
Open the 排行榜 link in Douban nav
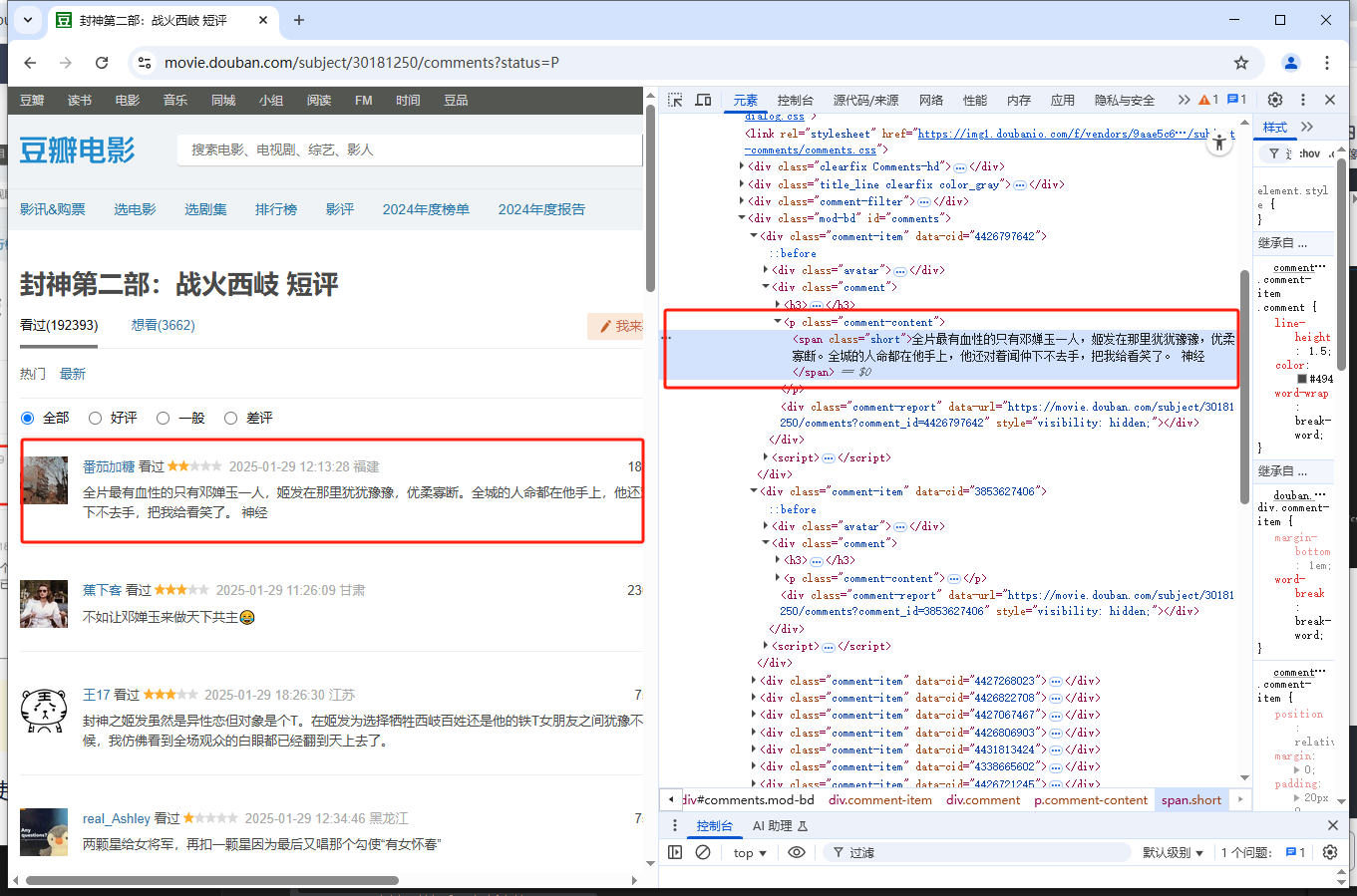(276, 209)
